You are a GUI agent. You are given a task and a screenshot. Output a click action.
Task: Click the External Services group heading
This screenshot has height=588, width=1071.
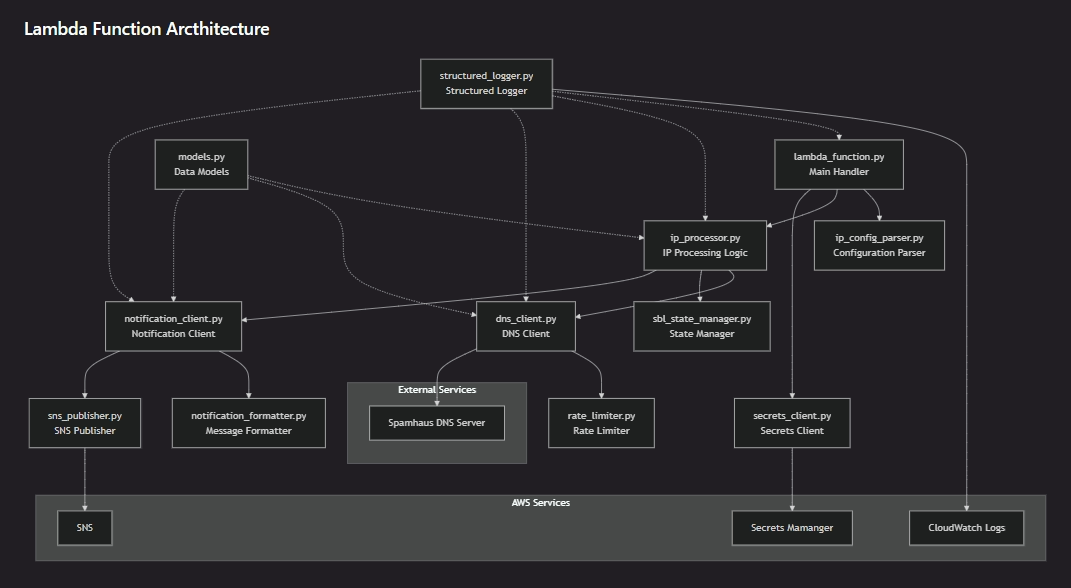[x=436, y=390]
